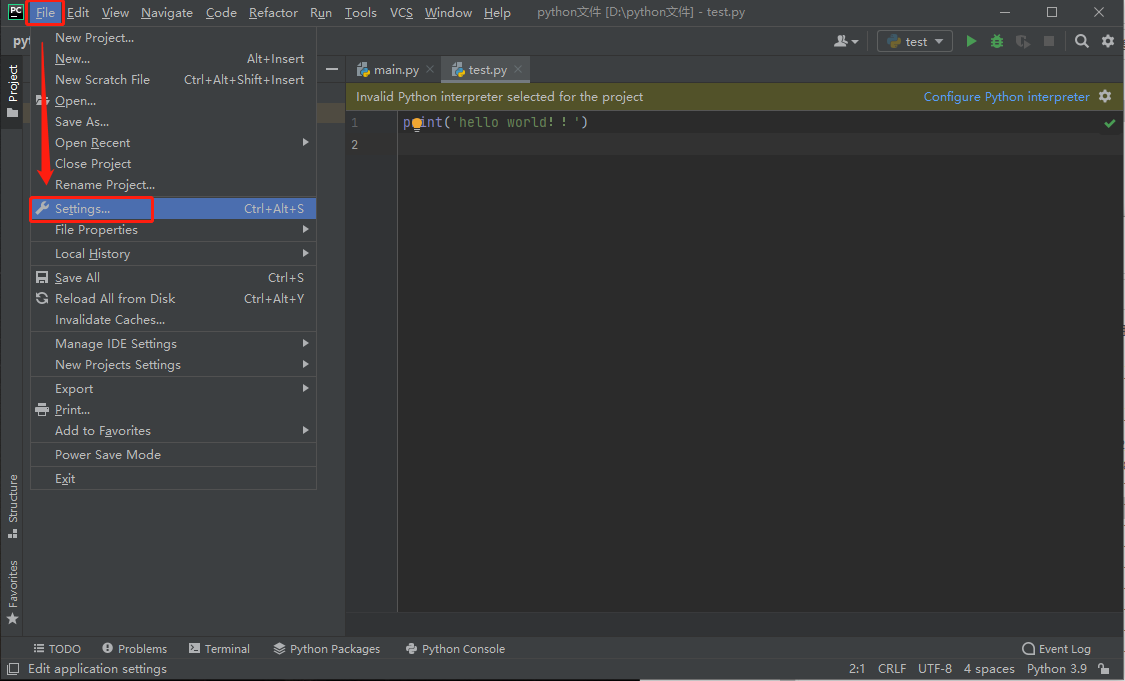Choose Exit in File menu
Screen dimensions: 1125x681
(x=173, y=478)
